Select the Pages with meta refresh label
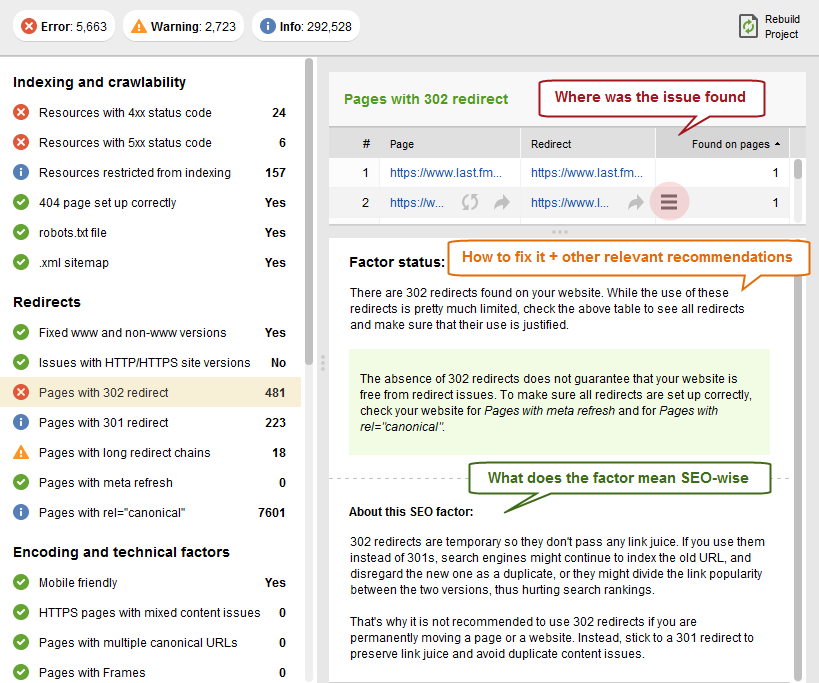Screen dimensions: 819x683 tap(106, 482)
